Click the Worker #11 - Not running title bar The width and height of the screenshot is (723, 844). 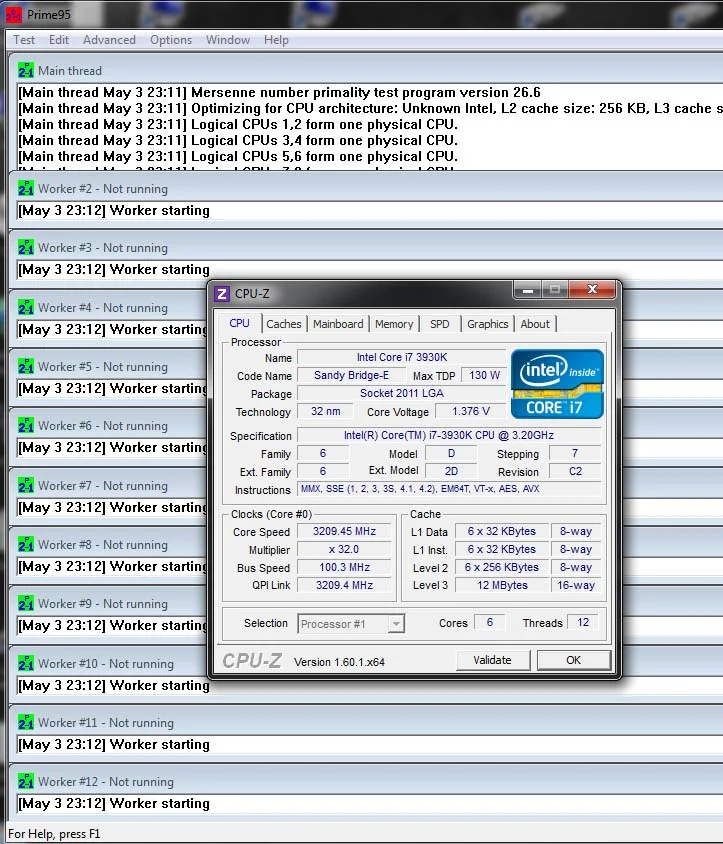coord(366,722)
